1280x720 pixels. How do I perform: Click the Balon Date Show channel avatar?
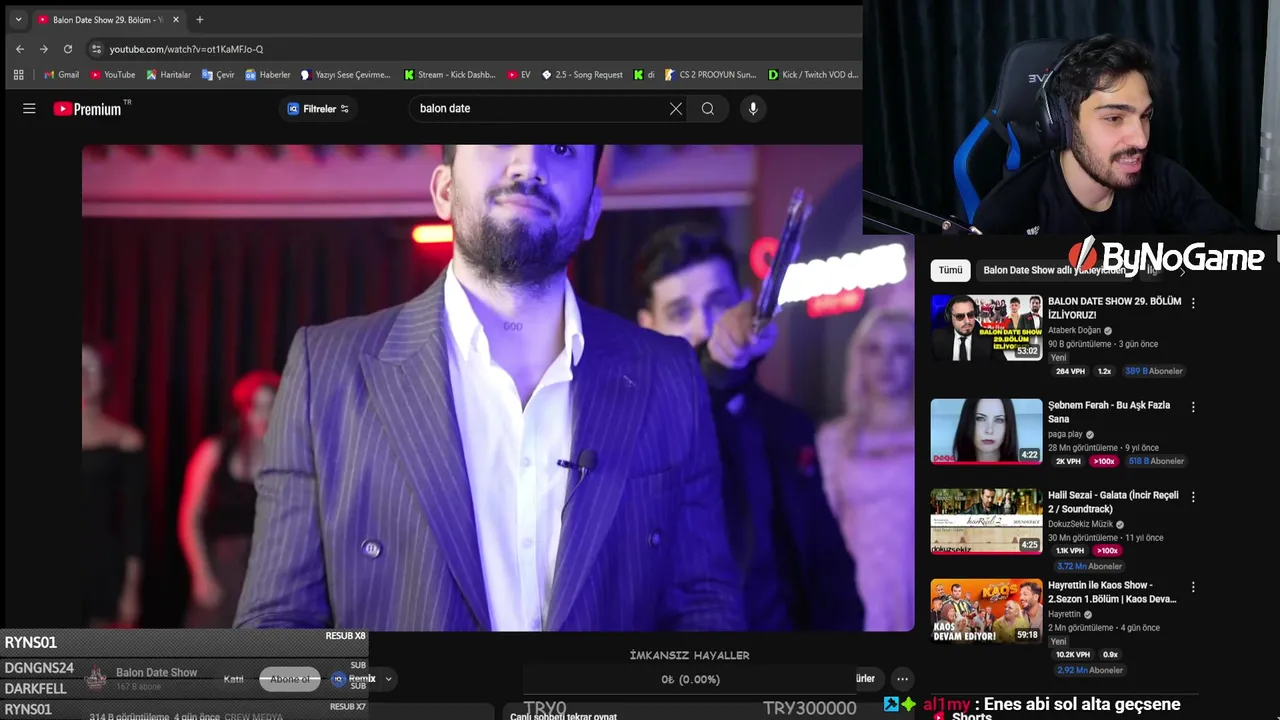point(96,679)
